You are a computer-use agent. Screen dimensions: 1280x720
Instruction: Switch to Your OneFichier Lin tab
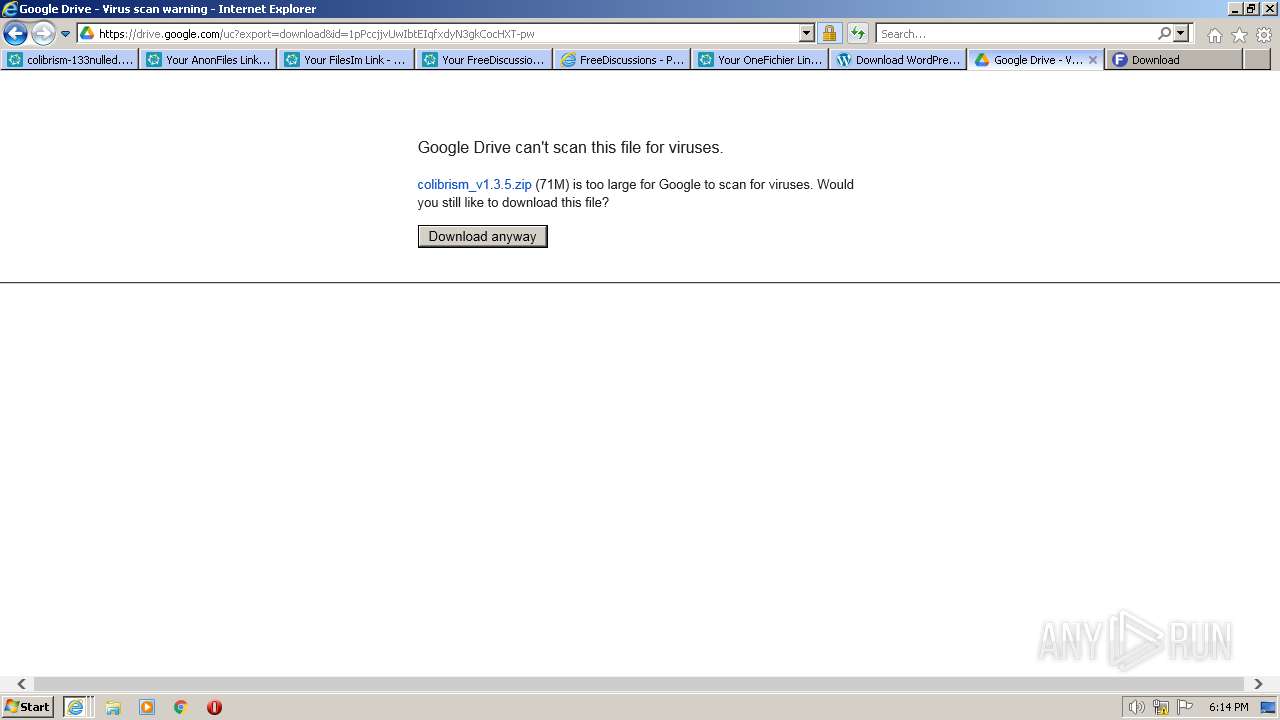pos(760,60)
